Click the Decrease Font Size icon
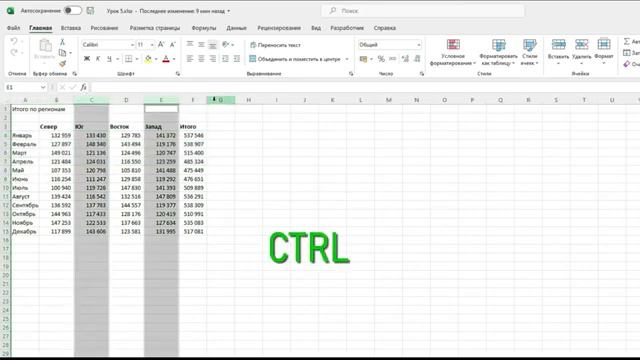The width and height of the screenshot is (640, 360). point(172,44)
